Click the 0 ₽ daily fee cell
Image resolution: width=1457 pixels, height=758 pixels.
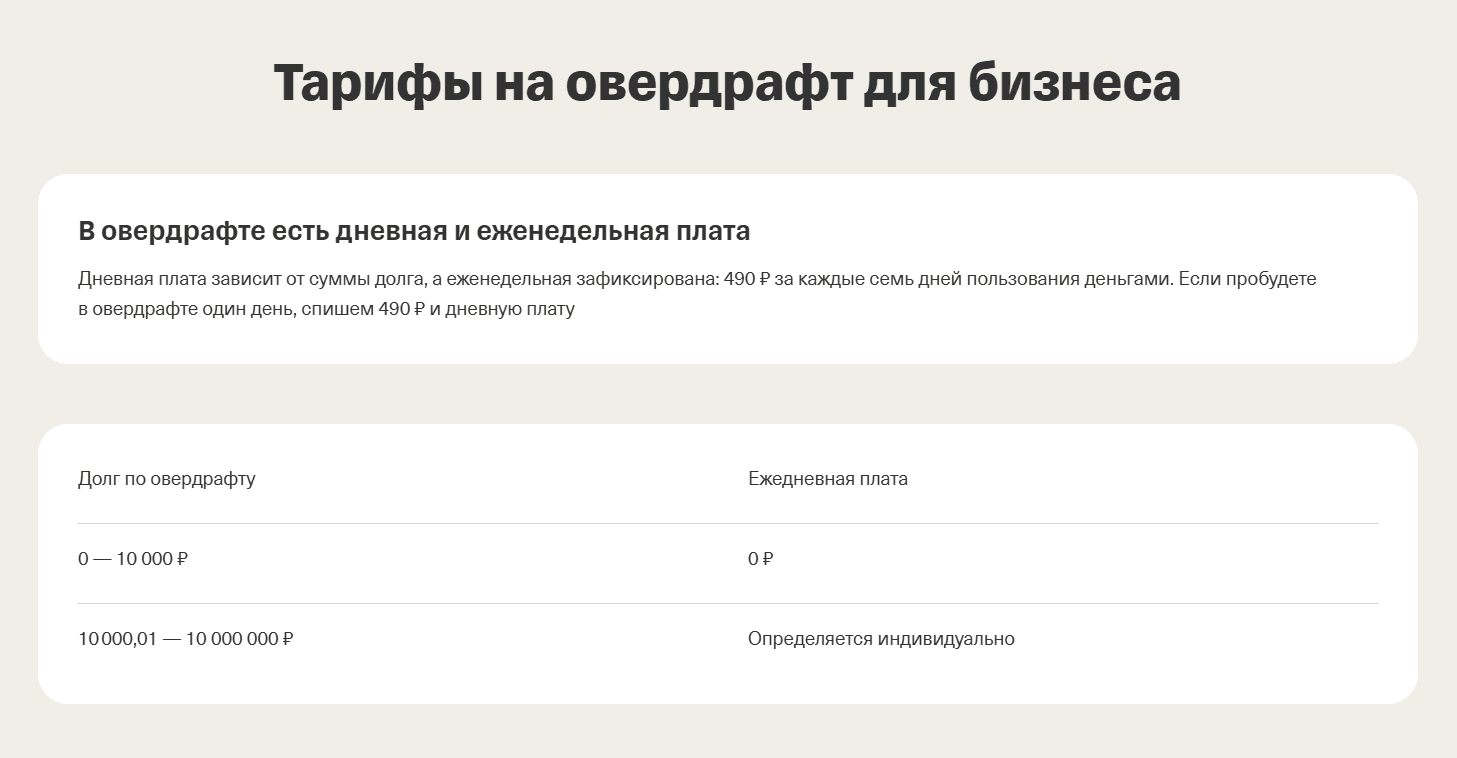pyautogui.click(x=761, y=559)
